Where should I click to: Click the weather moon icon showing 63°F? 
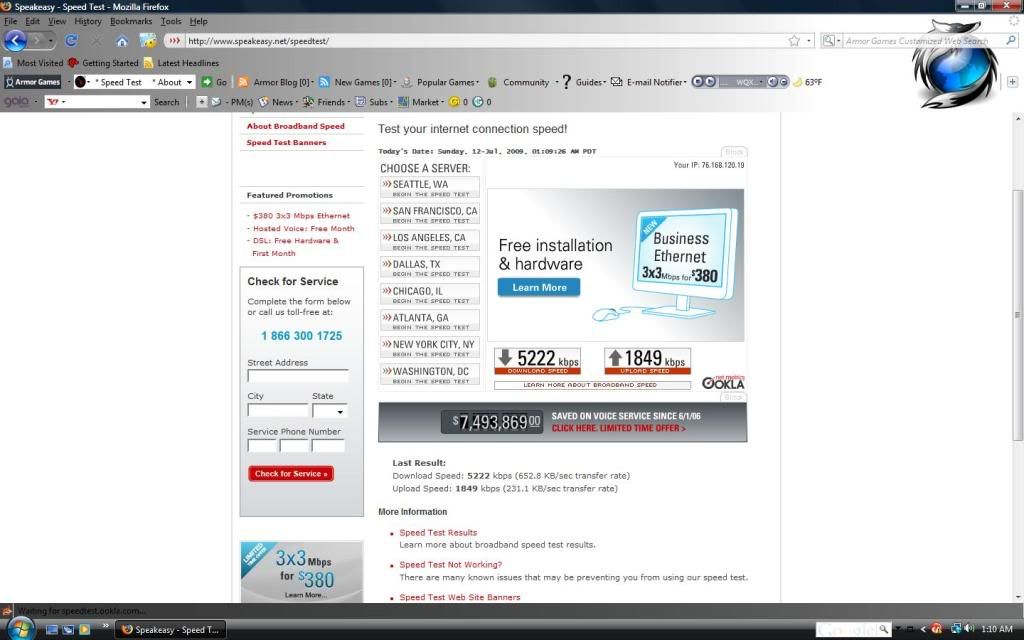[x=797, y=82]
